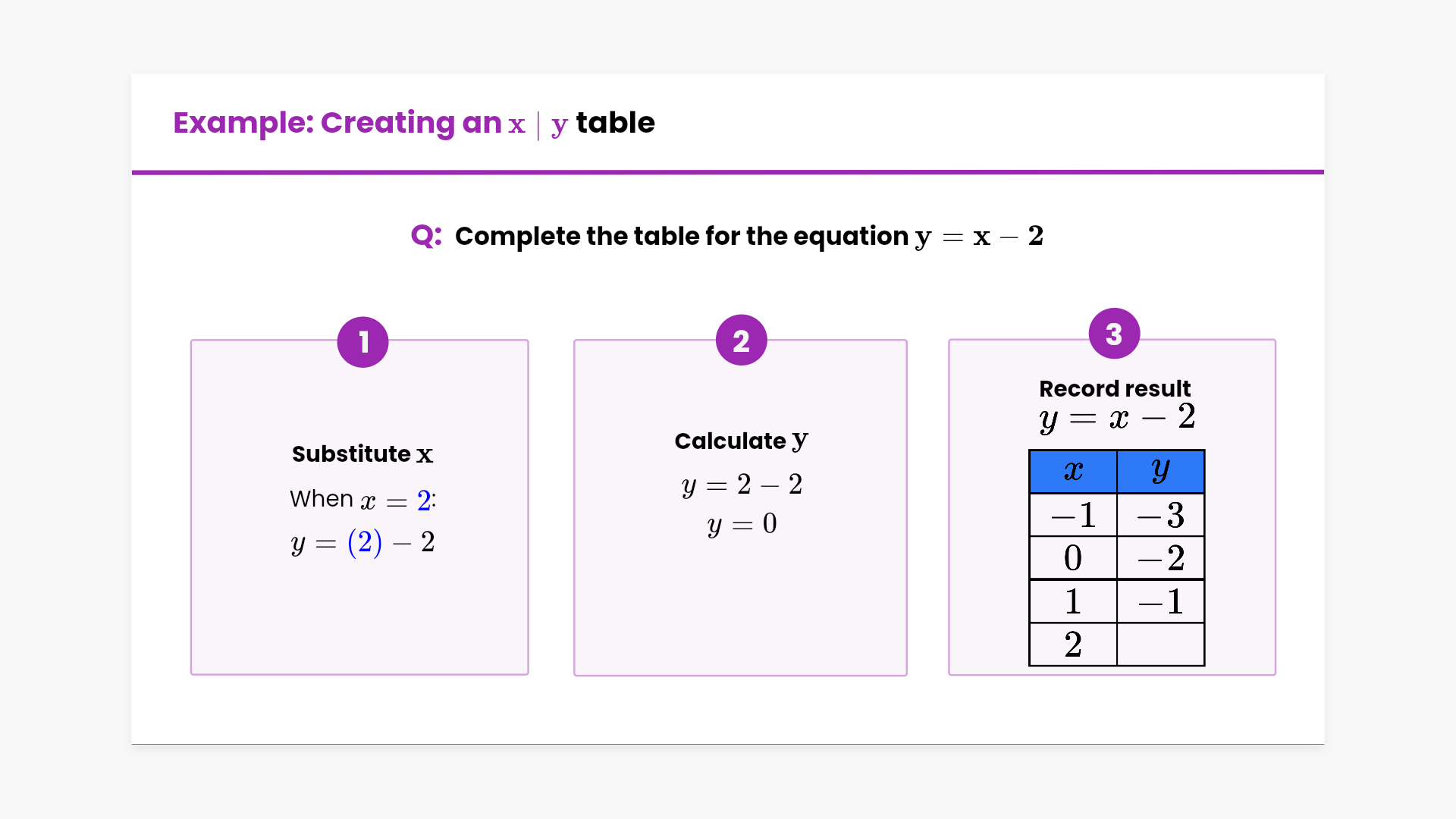Click the y cell showing −3
This screenshot has height=819, width=1456.
point(1160,516)
